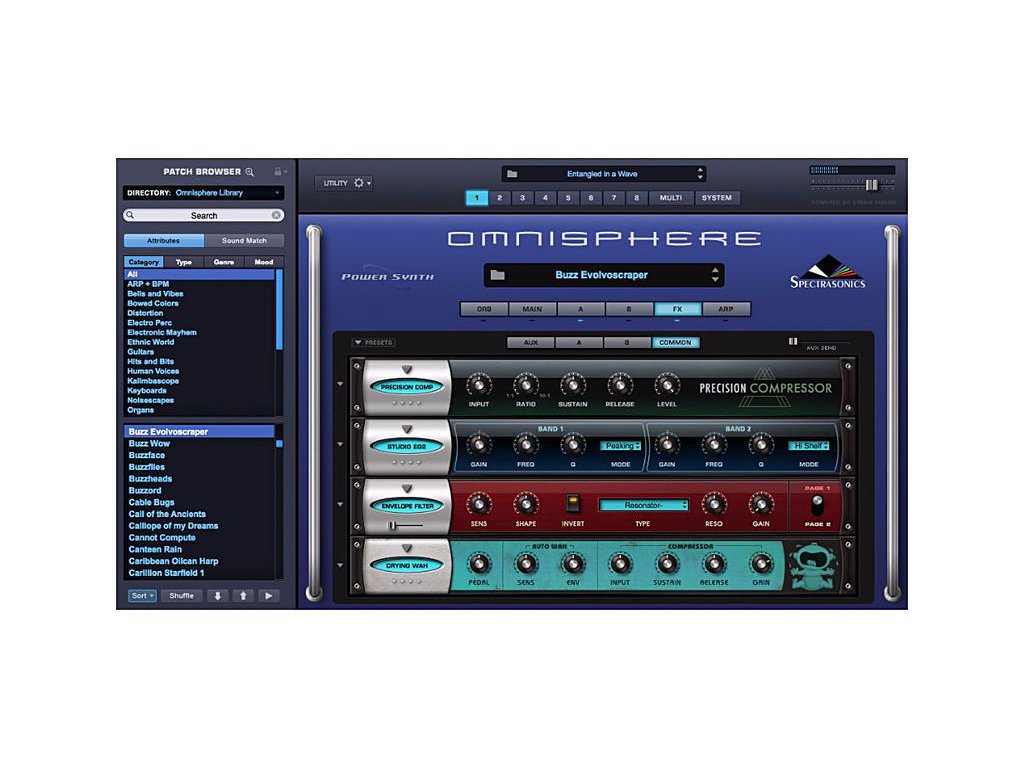Open the FX rack Presets menu
1024x768 pixels.
point(373,342)
